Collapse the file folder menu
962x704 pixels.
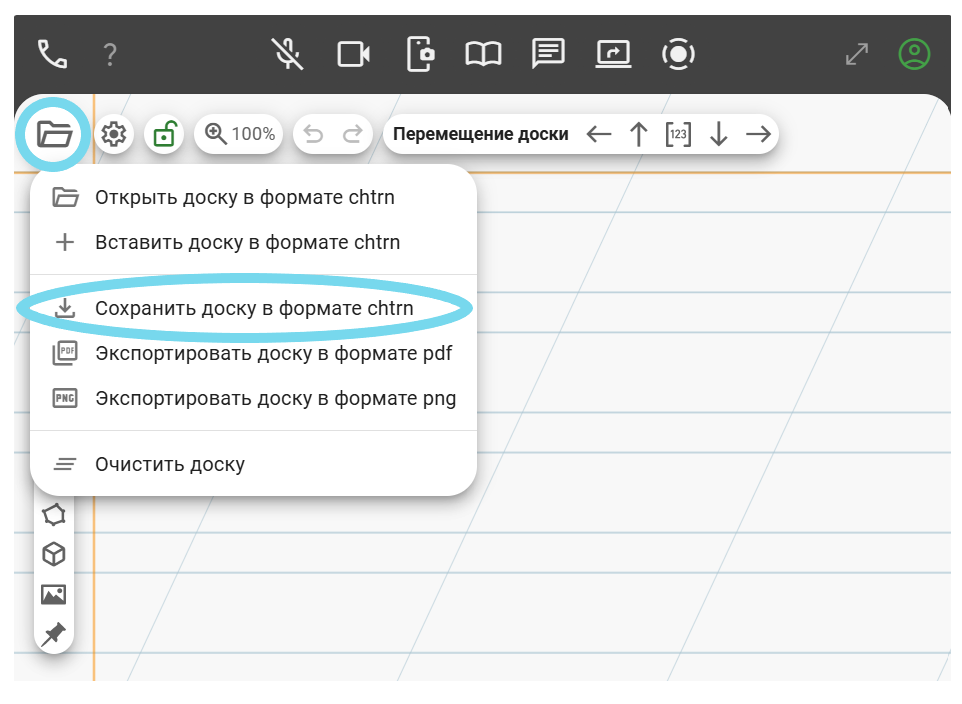point(55,133)
